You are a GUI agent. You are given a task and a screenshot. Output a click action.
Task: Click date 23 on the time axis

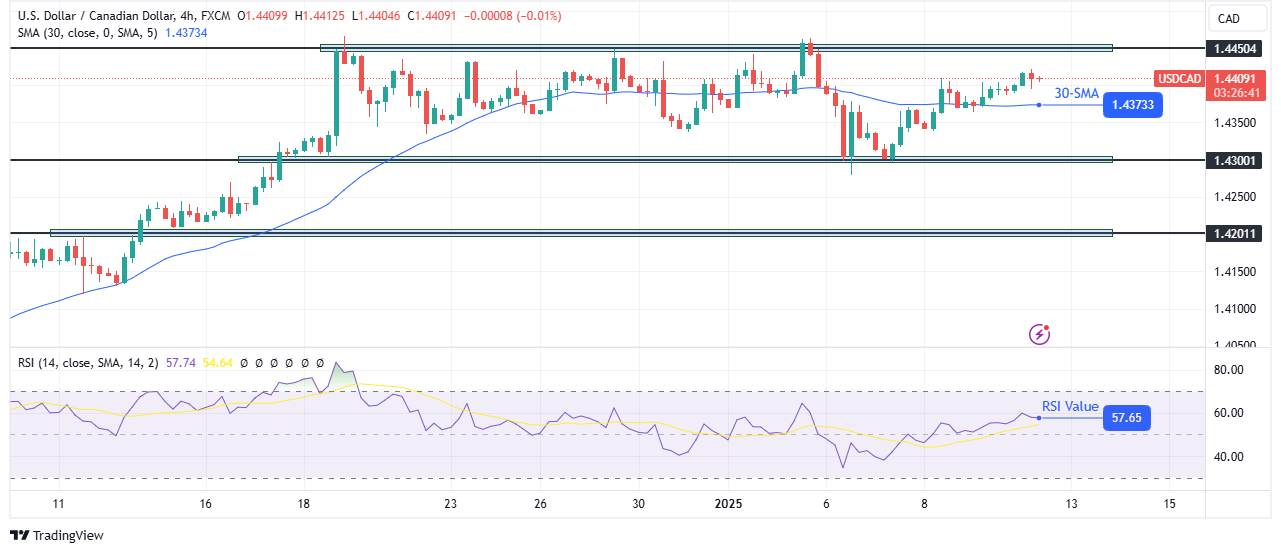pos(451,505)
